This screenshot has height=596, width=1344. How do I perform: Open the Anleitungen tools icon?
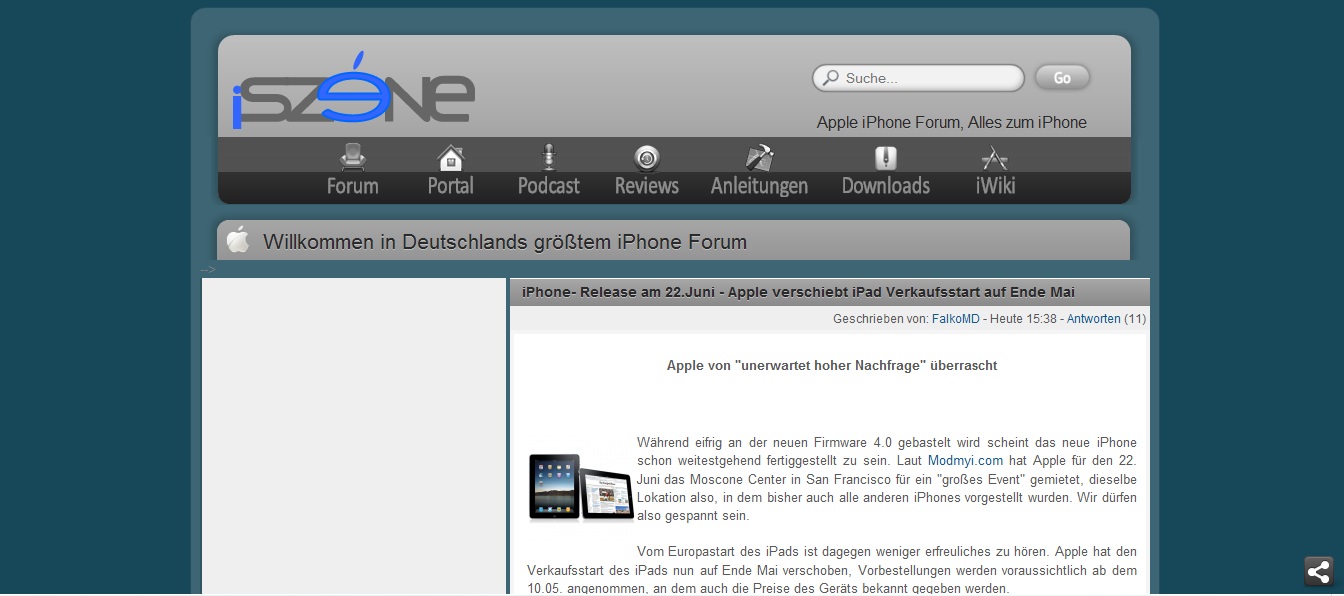[x=759, y=157]
